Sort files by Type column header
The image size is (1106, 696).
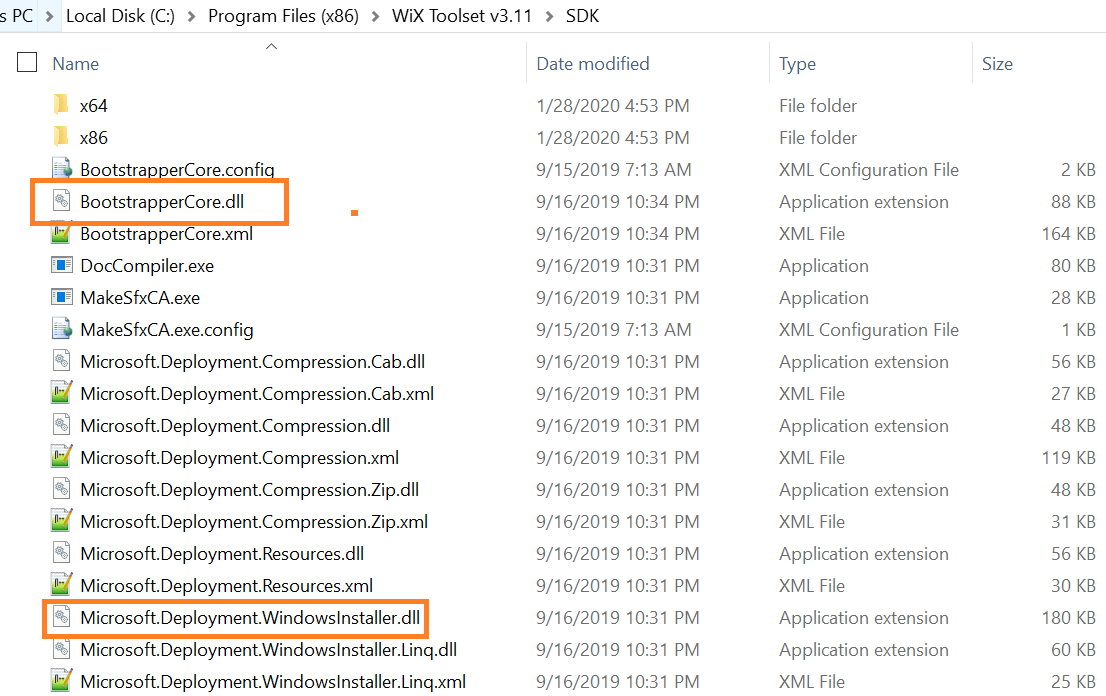[x=798, y=64]
